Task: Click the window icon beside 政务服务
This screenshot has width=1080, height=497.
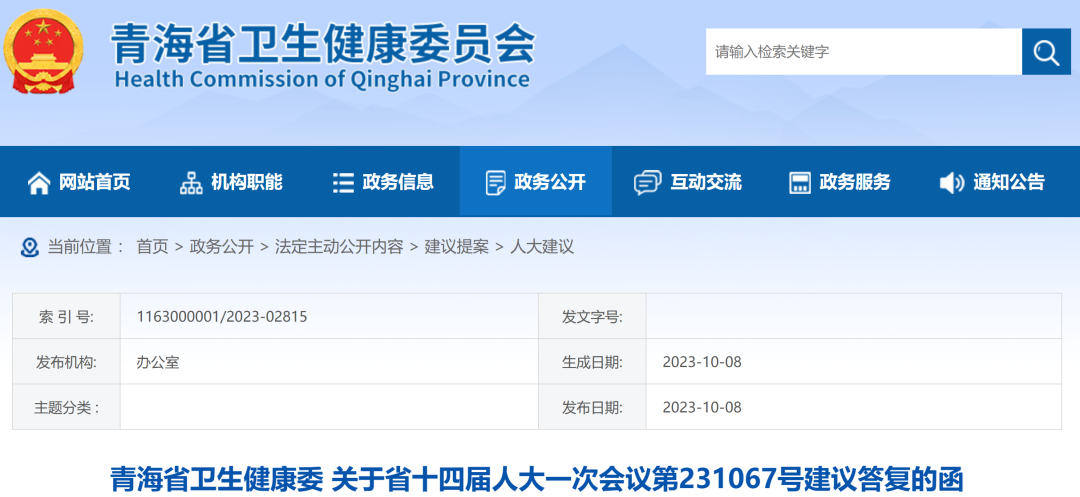Action: [x=800, y=182]
